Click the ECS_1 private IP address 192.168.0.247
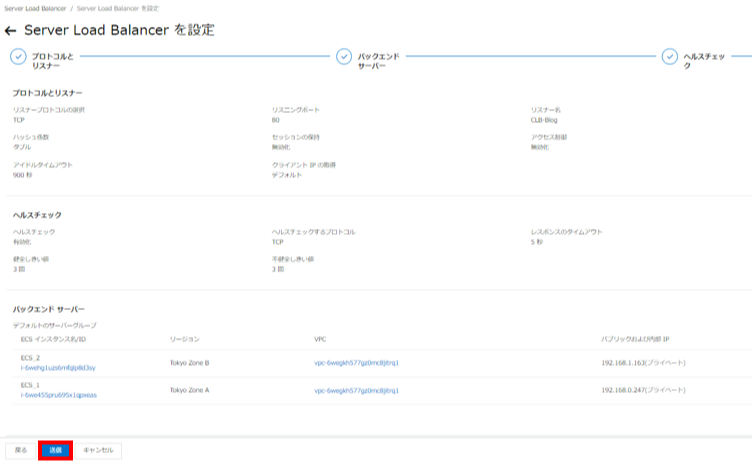Screen dimensions: 752x470 [x=644, y=391]
